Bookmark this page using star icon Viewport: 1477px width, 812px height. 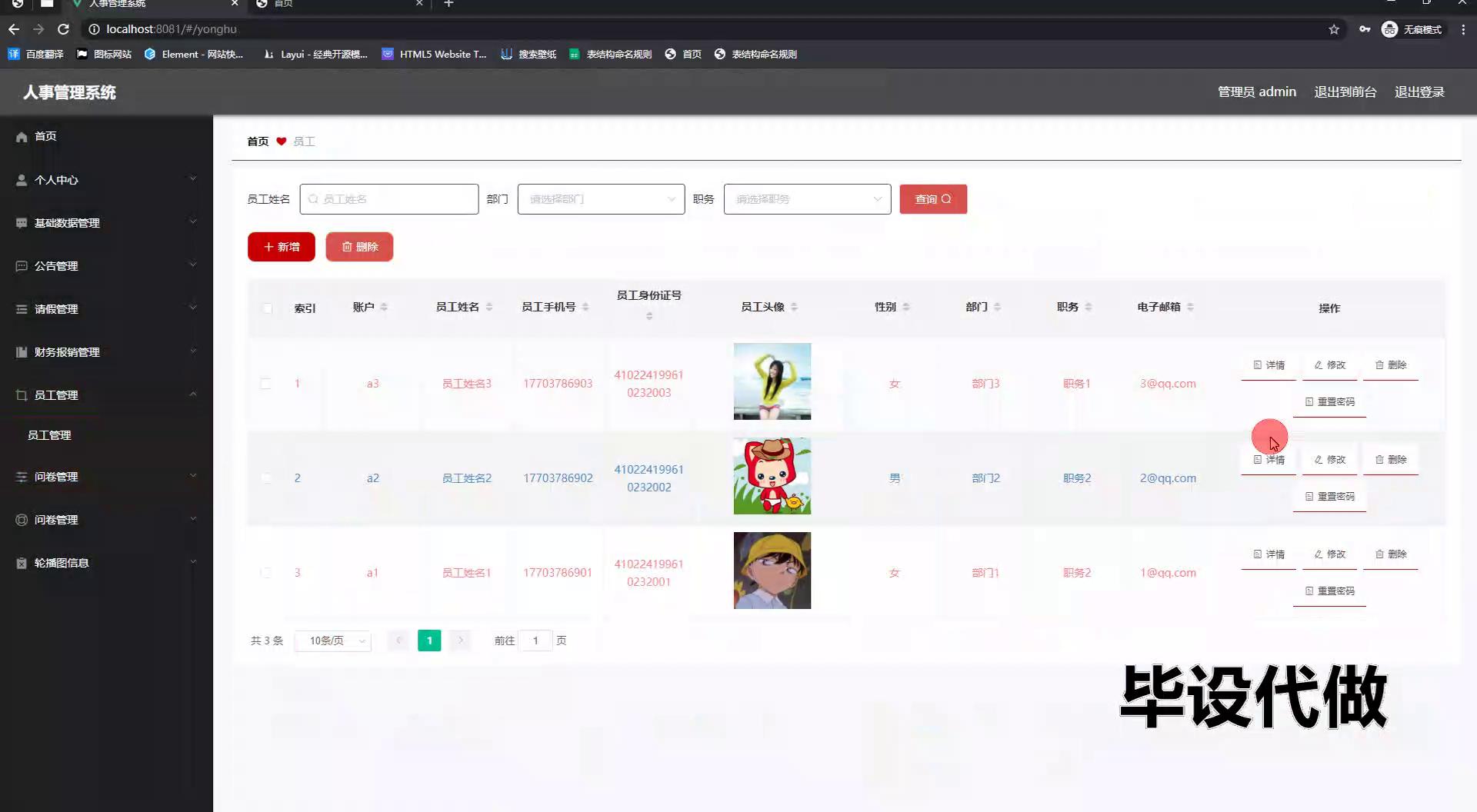point(1334,29)
